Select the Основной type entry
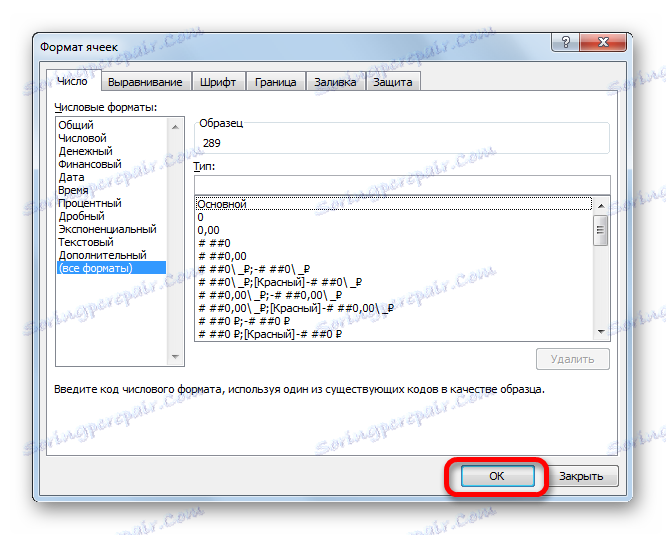The width and height of the screenshot is (666, 535). tap(394, 204)
